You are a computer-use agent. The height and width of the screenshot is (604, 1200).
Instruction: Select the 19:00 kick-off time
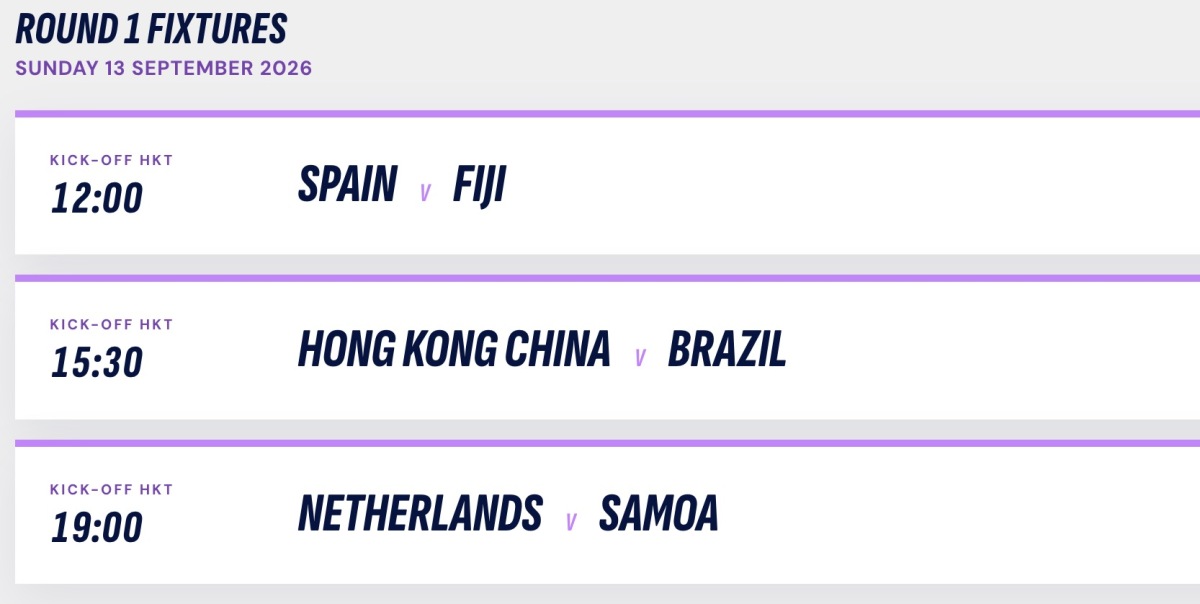coord(97,527)
